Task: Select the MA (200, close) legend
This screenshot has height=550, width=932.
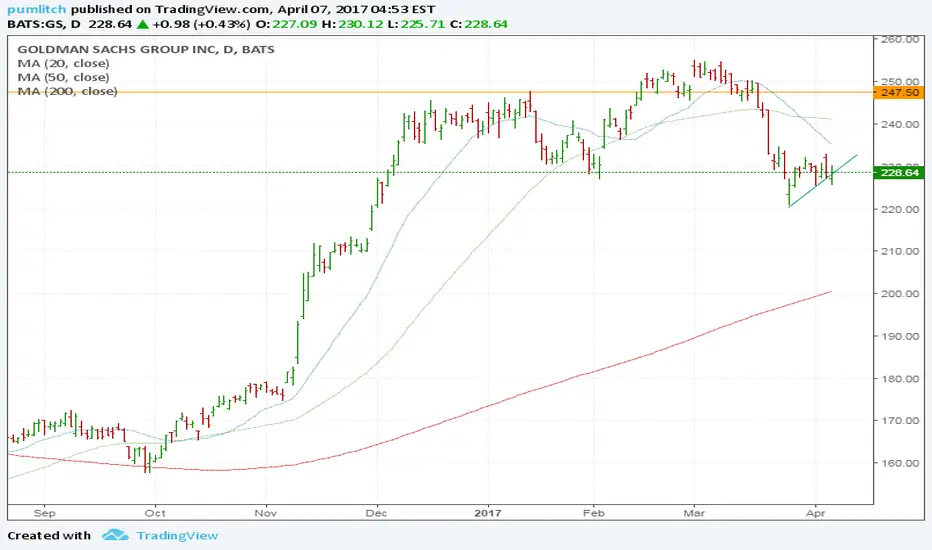Action: click(x=67, y=91)
